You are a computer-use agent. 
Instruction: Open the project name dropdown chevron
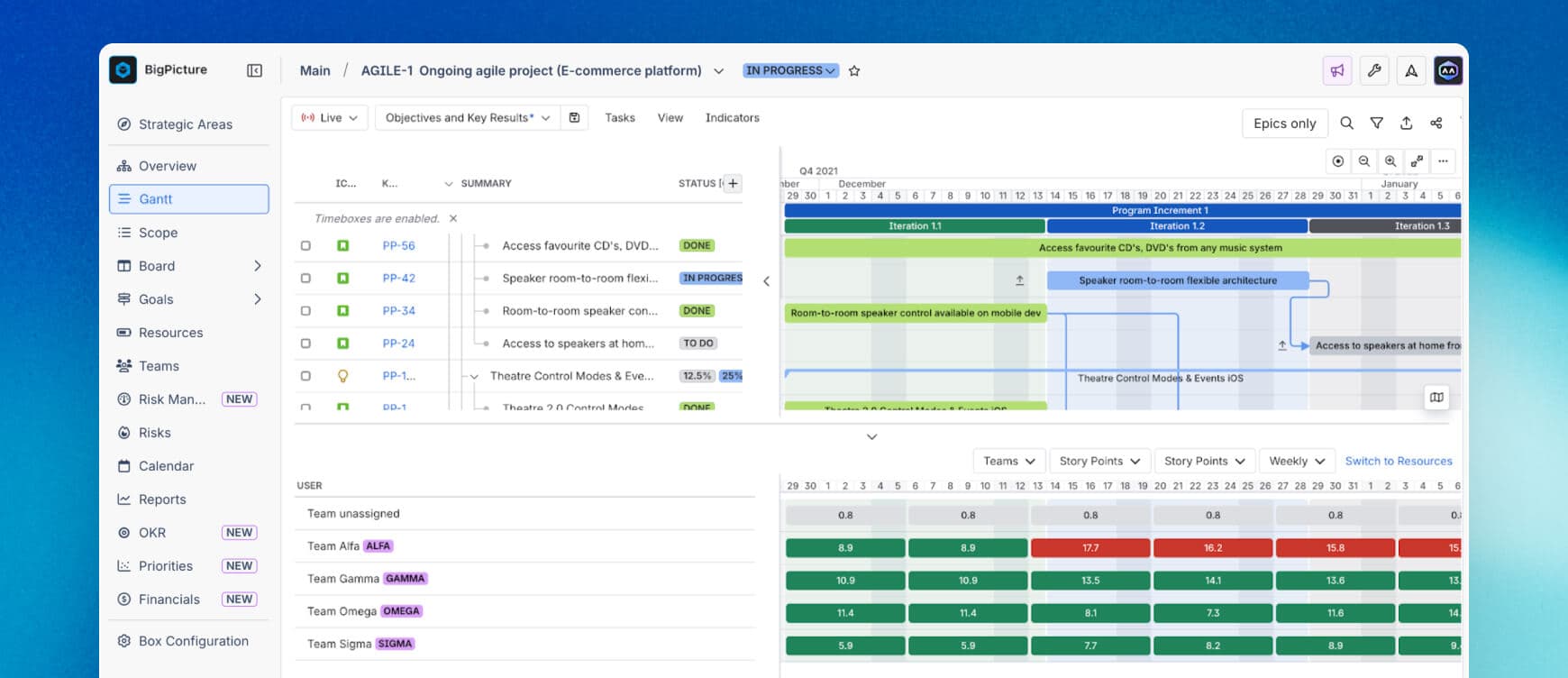point(718,70)
